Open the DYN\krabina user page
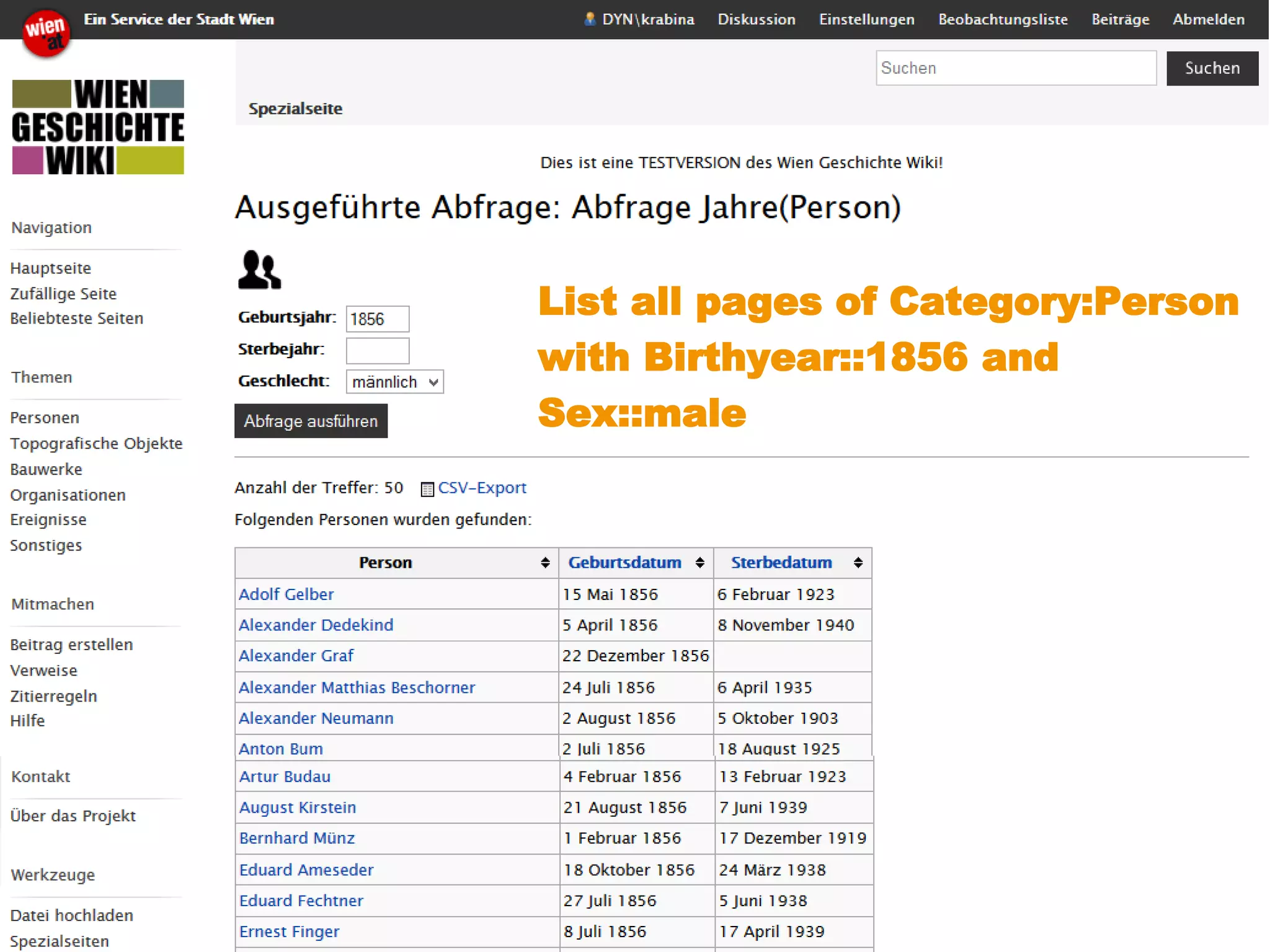This screenshot has height=952, width=1270. [648, 19]
